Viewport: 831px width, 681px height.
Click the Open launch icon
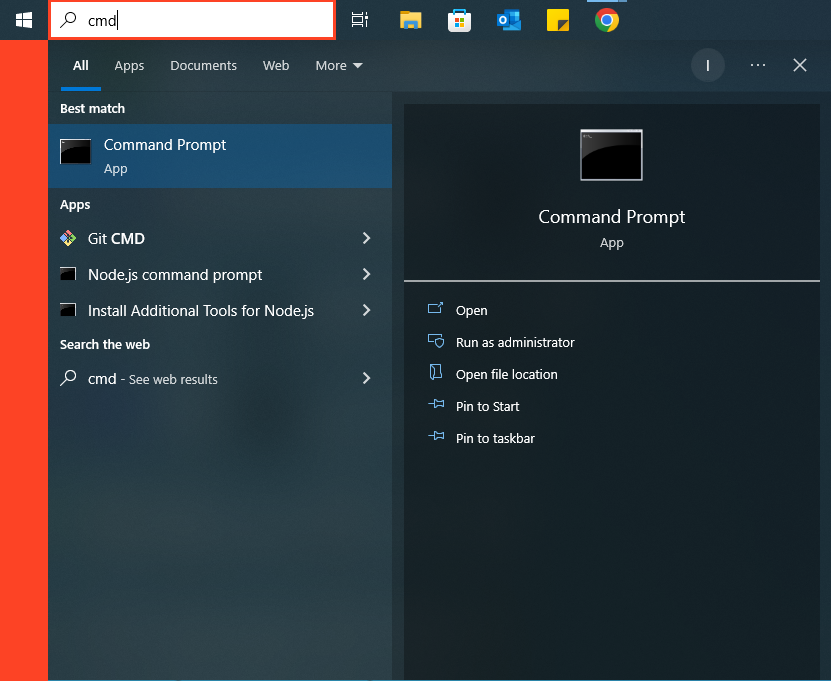[436, 308]
